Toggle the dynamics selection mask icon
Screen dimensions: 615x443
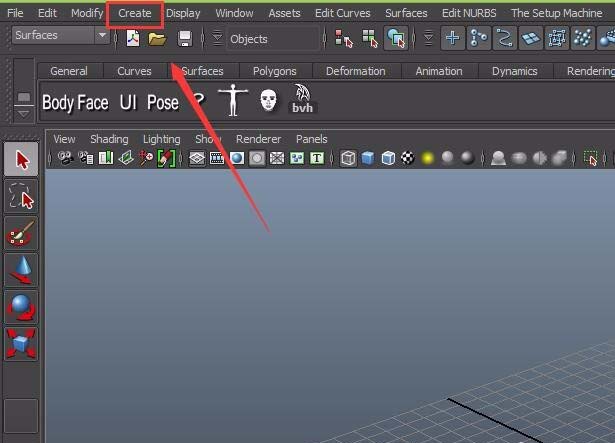(582, 38)
